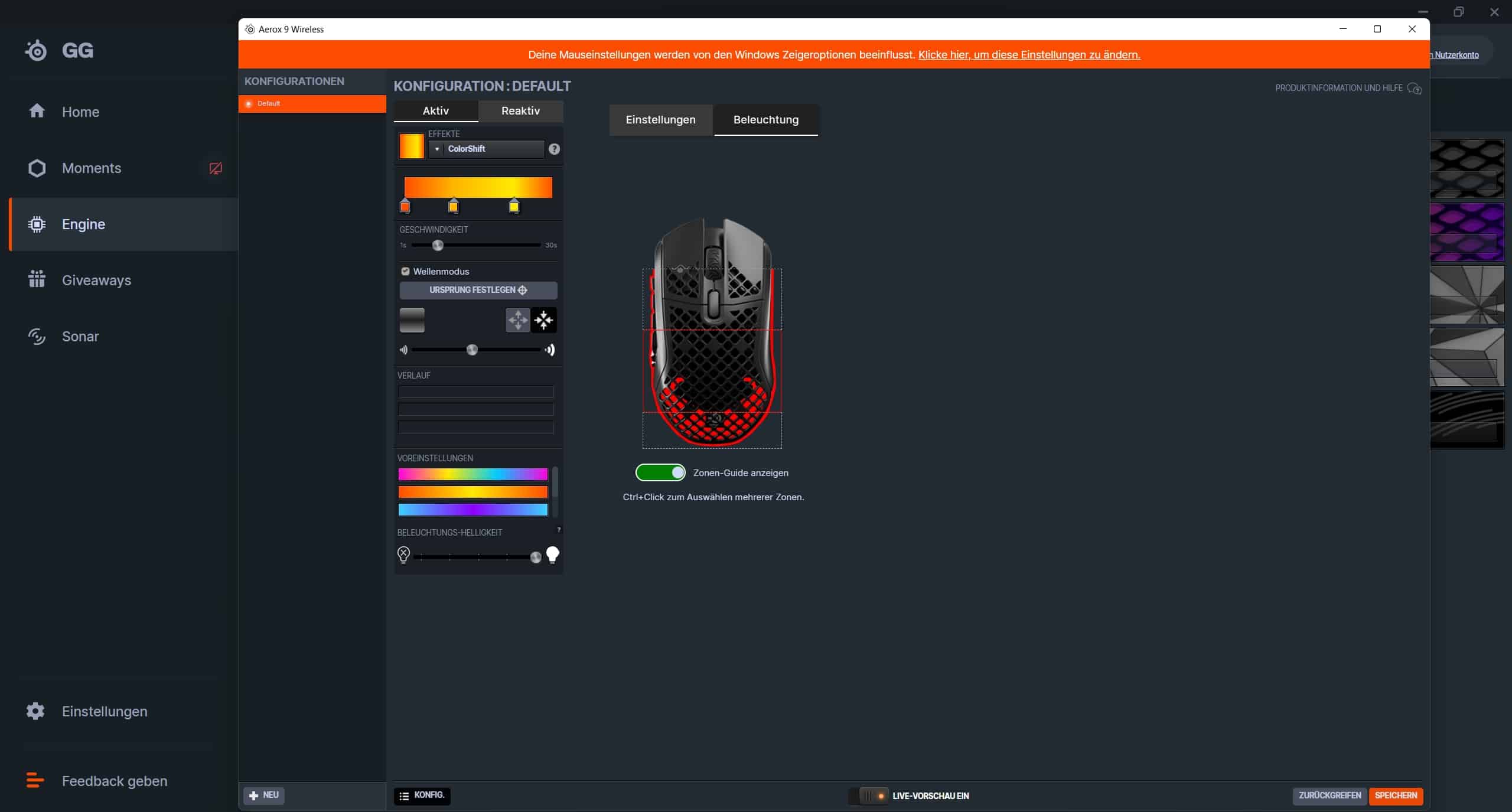
Task: Turn off Zonen-Guide anzeigen switch
Action: pos(660,472)
